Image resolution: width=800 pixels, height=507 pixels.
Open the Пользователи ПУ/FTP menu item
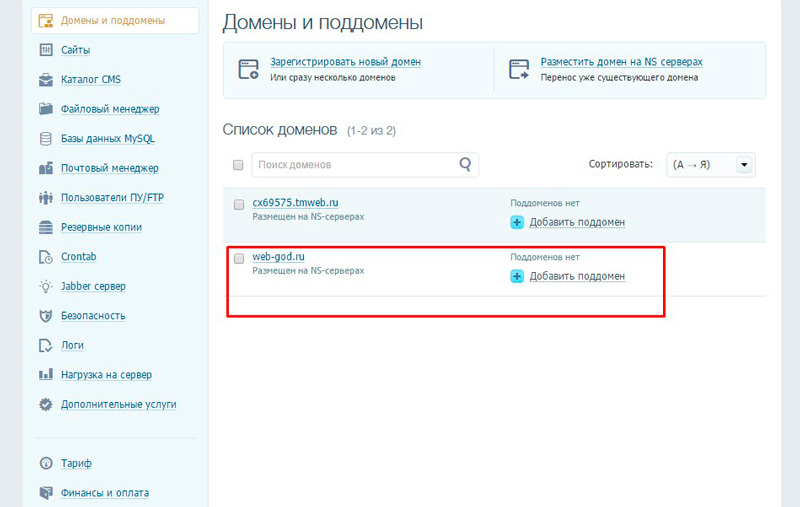tap(112, 197)
